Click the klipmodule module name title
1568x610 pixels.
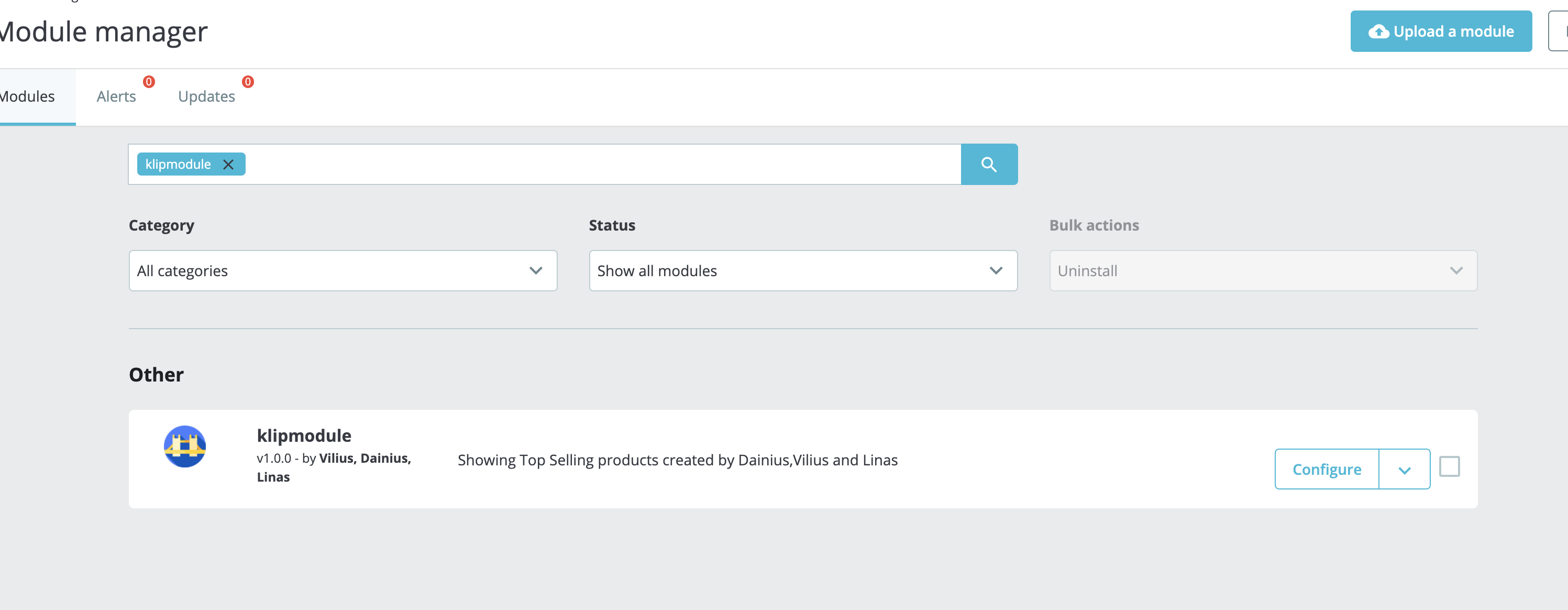pos(304,435)
